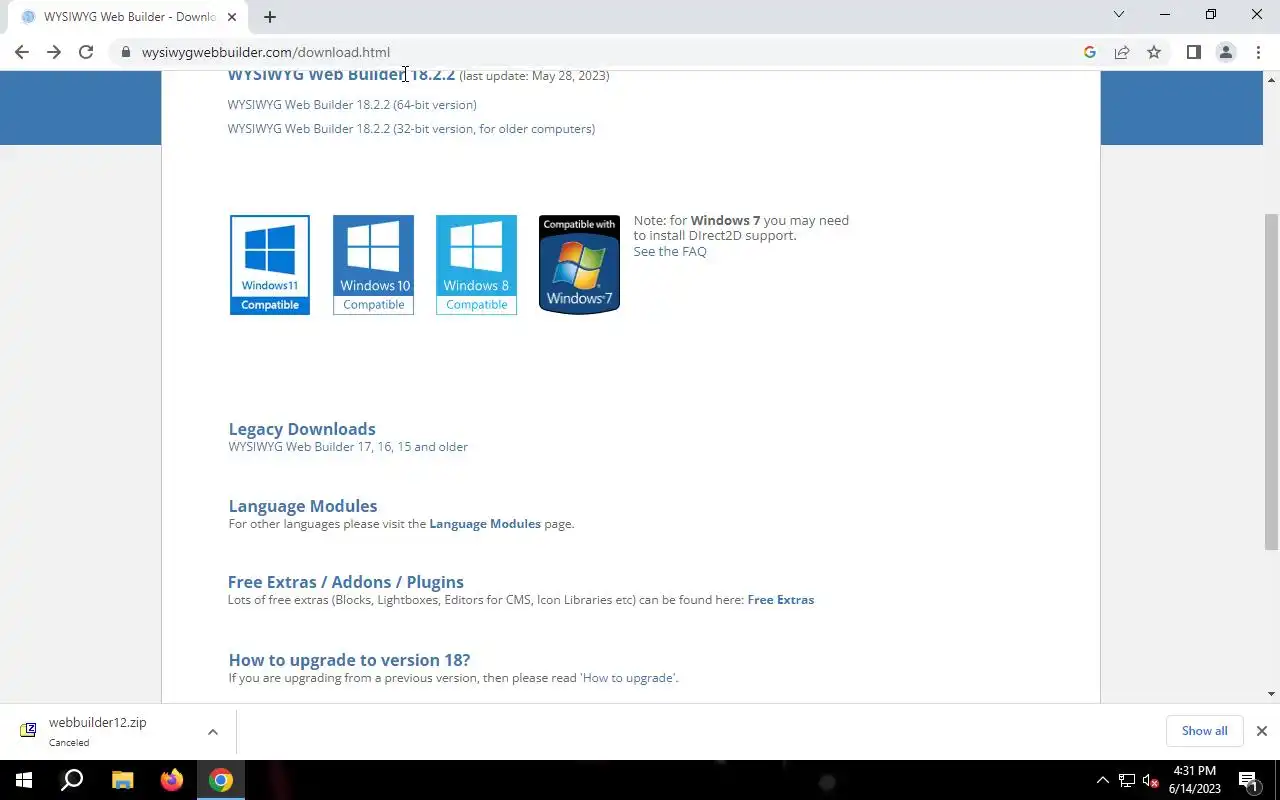Image resolution: width=1280 pixels, height=800 pixels.
Task: Open the network status tray icon
Action: 1127,780
